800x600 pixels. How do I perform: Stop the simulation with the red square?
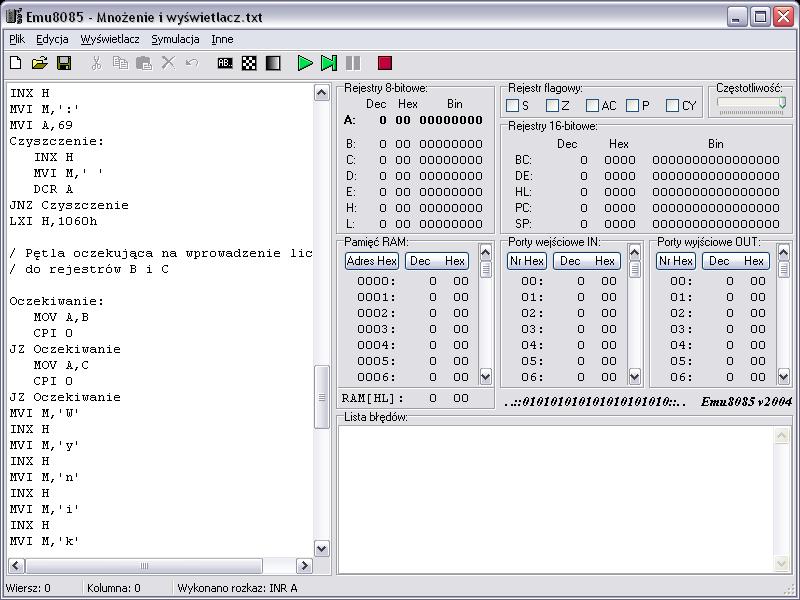click(x=385, y=63)
